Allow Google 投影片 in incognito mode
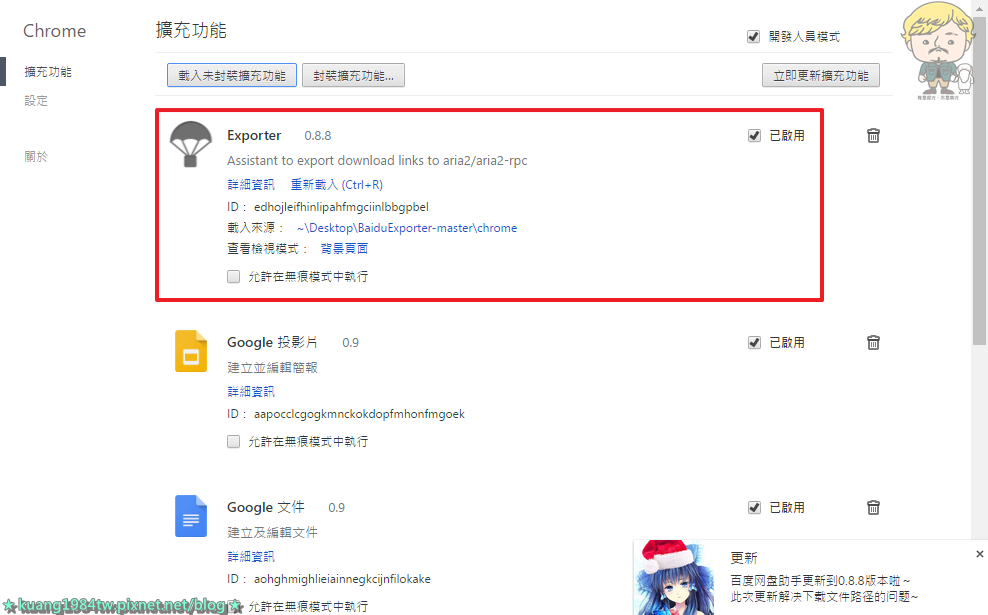988x615 pixels. (234, 442)
